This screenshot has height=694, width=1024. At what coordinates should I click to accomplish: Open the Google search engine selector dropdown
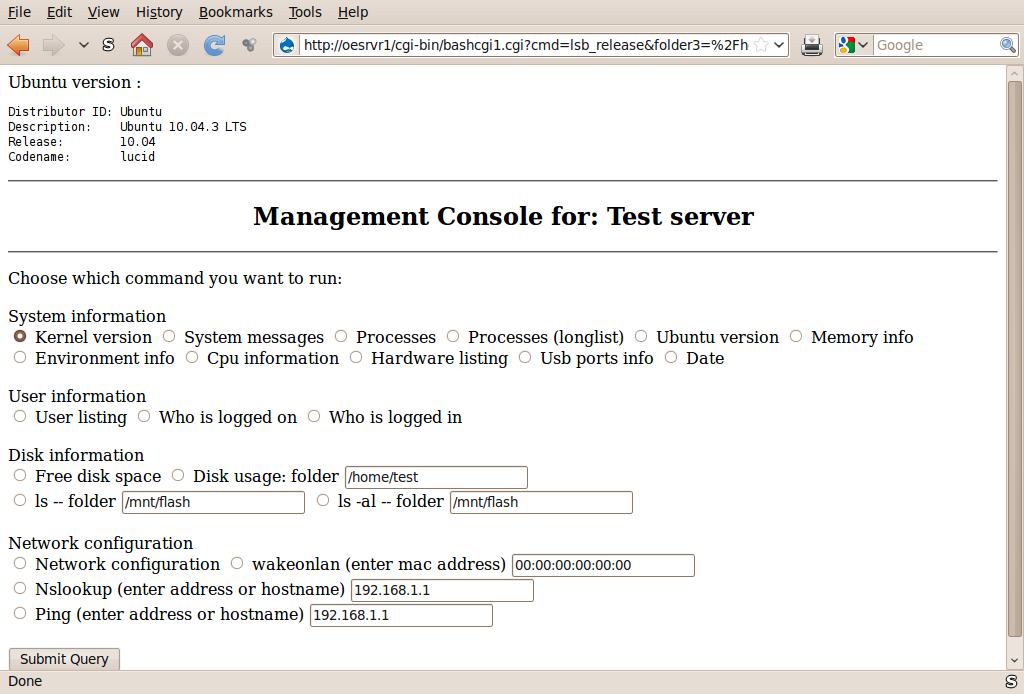(854, 45)
